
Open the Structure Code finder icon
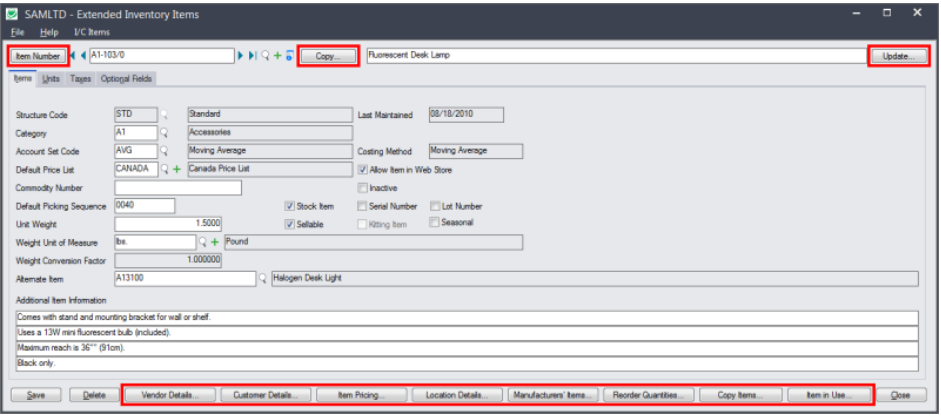coord(164,115)
